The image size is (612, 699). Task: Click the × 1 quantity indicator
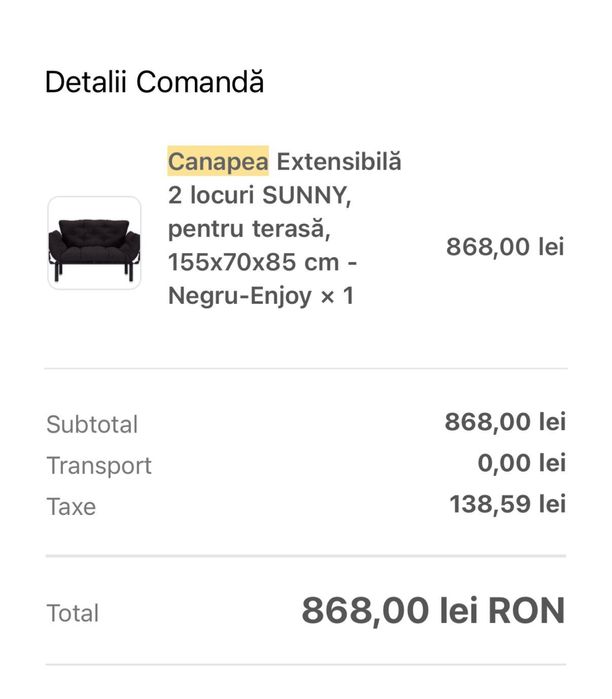point(335,297)
